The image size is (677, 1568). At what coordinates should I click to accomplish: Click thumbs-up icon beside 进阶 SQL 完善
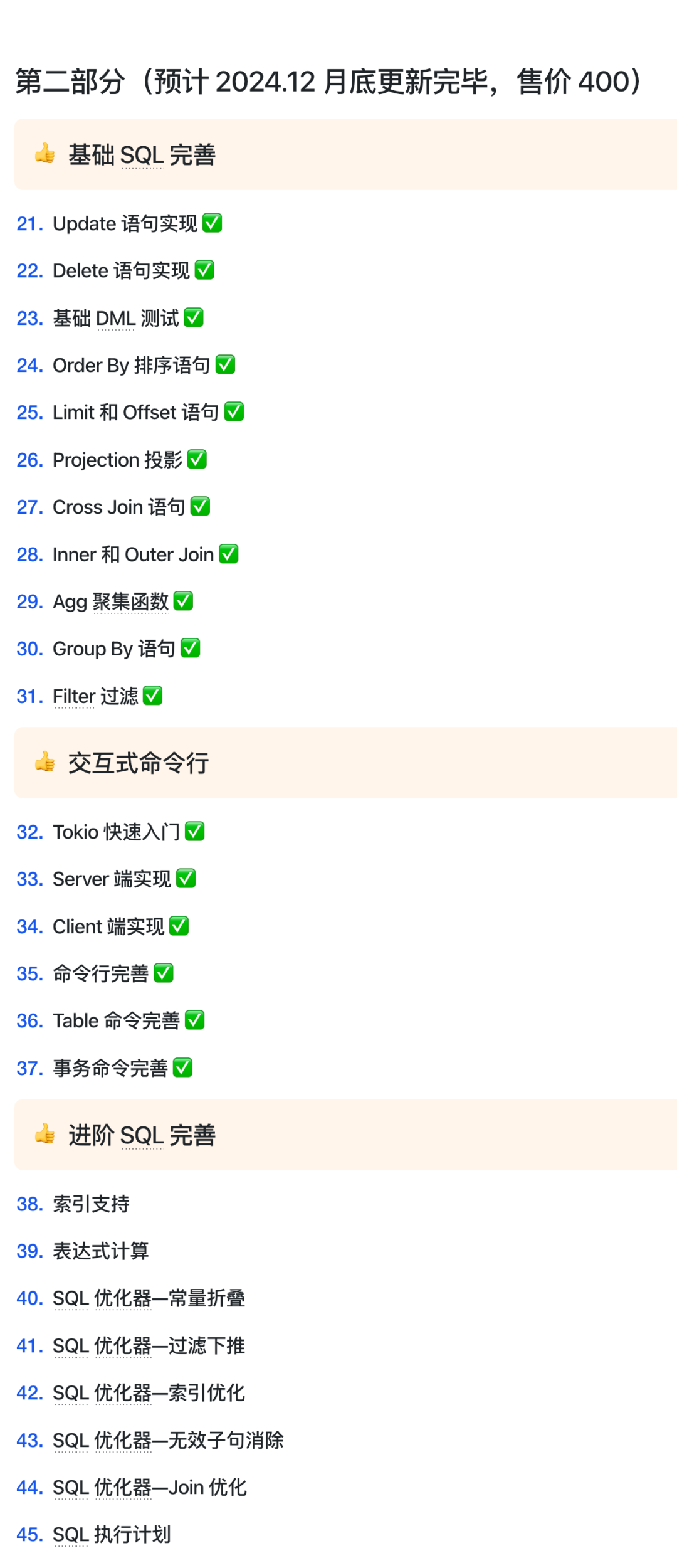[45, 1133]
